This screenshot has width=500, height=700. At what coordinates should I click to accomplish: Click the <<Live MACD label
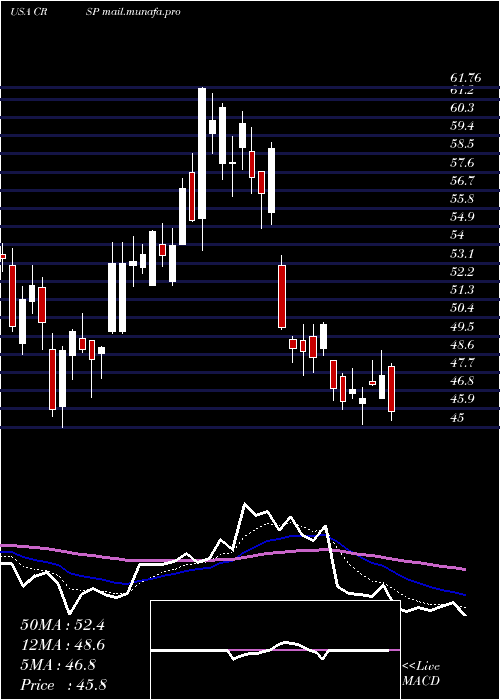(421, 674)
